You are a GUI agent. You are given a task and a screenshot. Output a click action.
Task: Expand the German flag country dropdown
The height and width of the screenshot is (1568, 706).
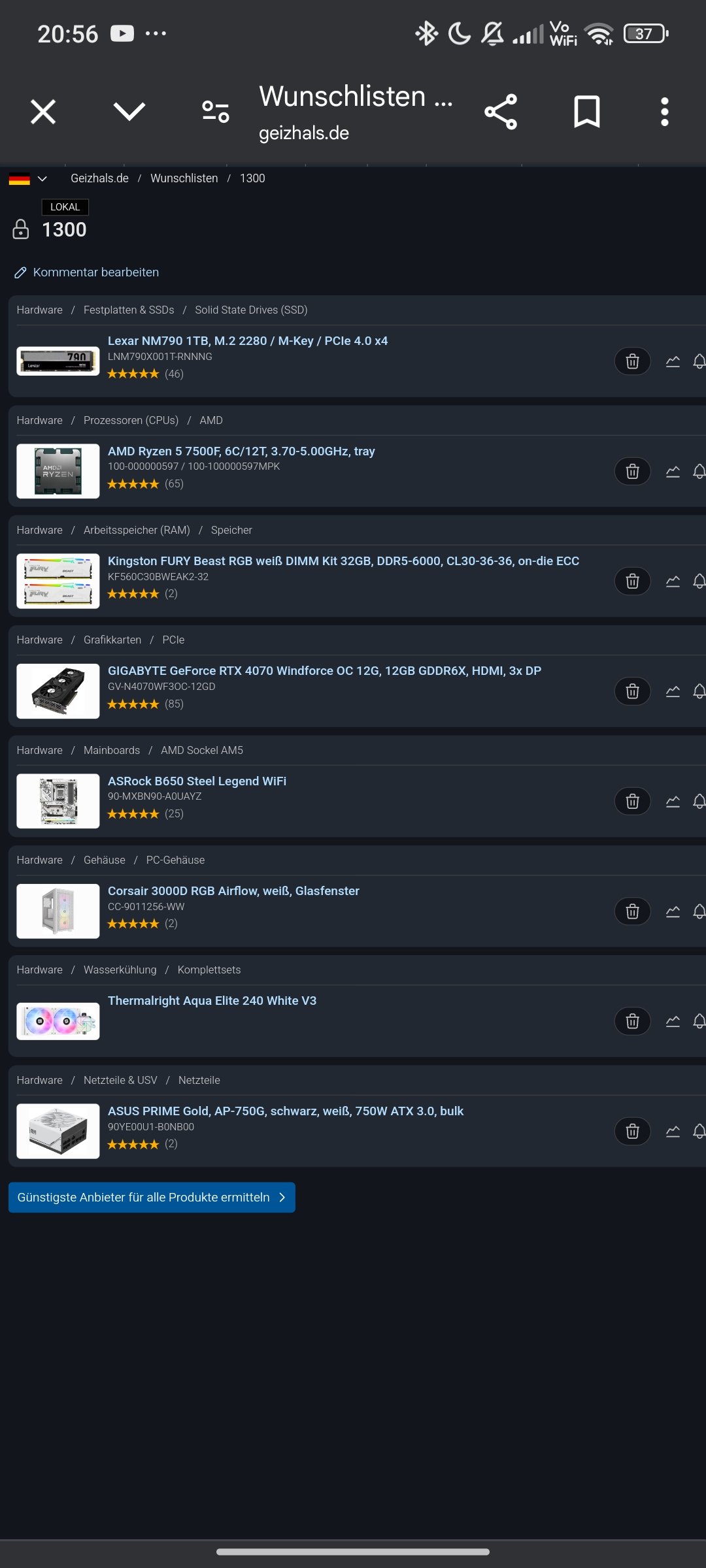pos(28,178)
